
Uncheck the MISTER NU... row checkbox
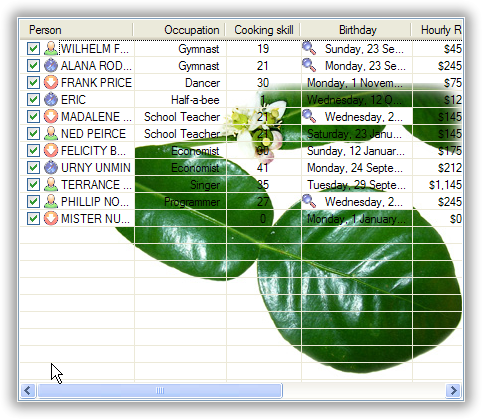pos(33,219)
